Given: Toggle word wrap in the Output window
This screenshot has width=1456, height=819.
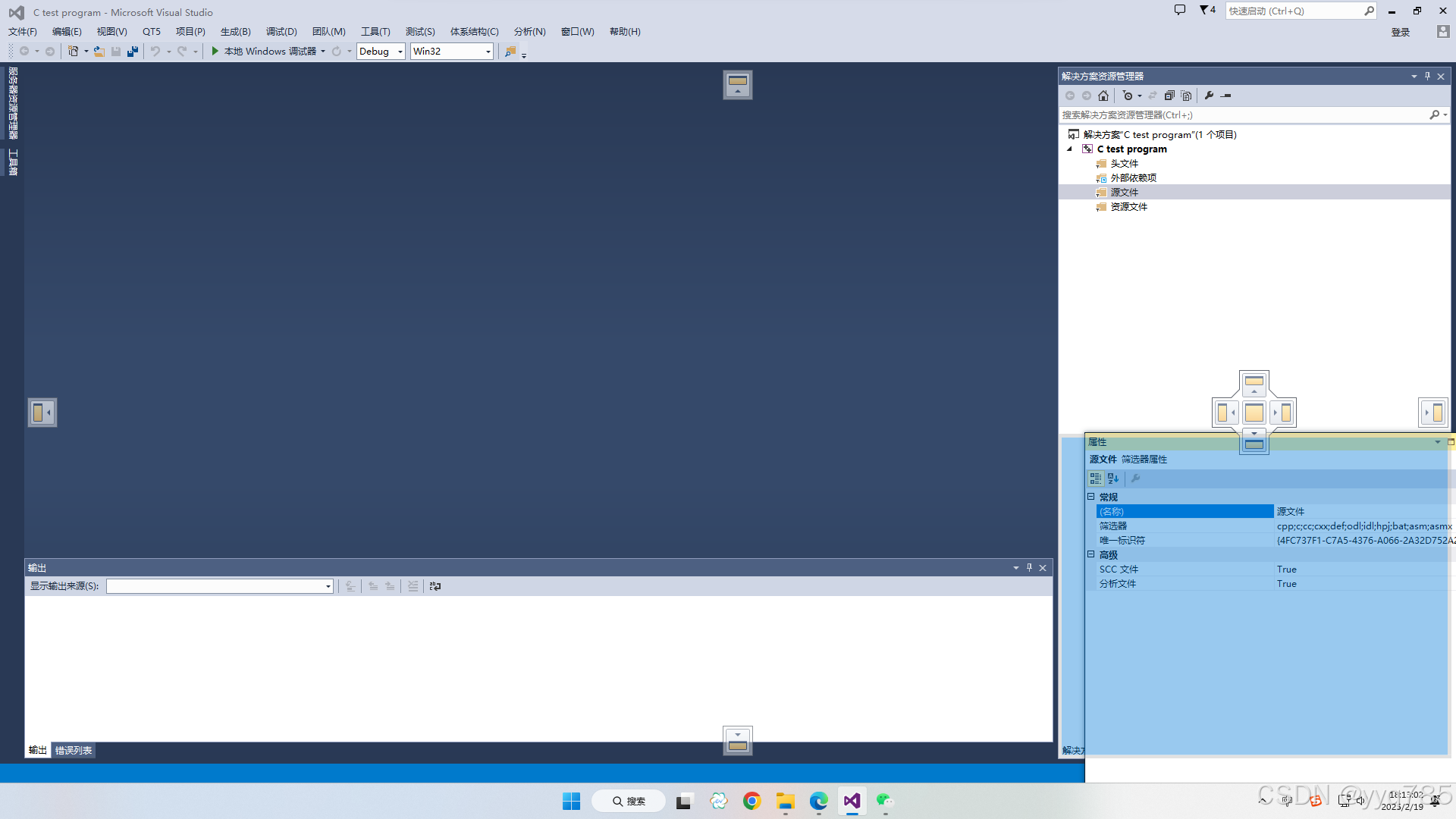Looking at the screenshot, I should coord(435,585).
